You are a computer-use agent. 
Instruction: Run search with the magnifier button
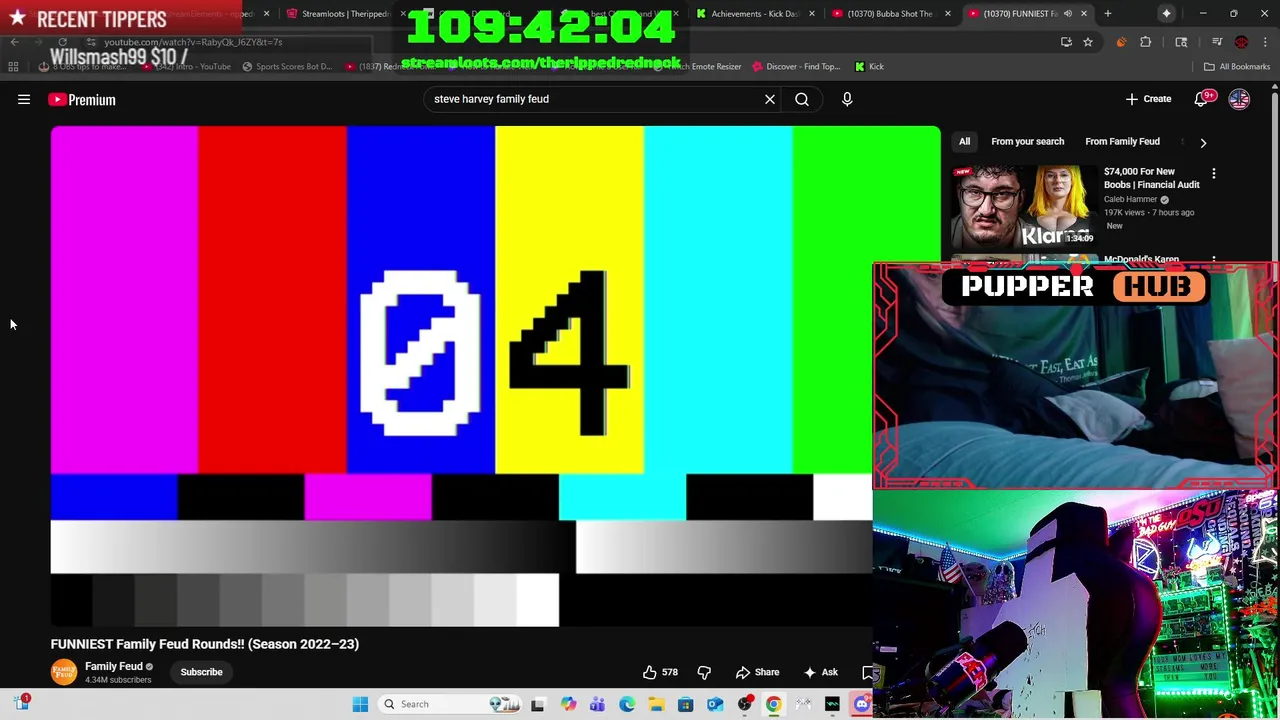pos(802,99)
